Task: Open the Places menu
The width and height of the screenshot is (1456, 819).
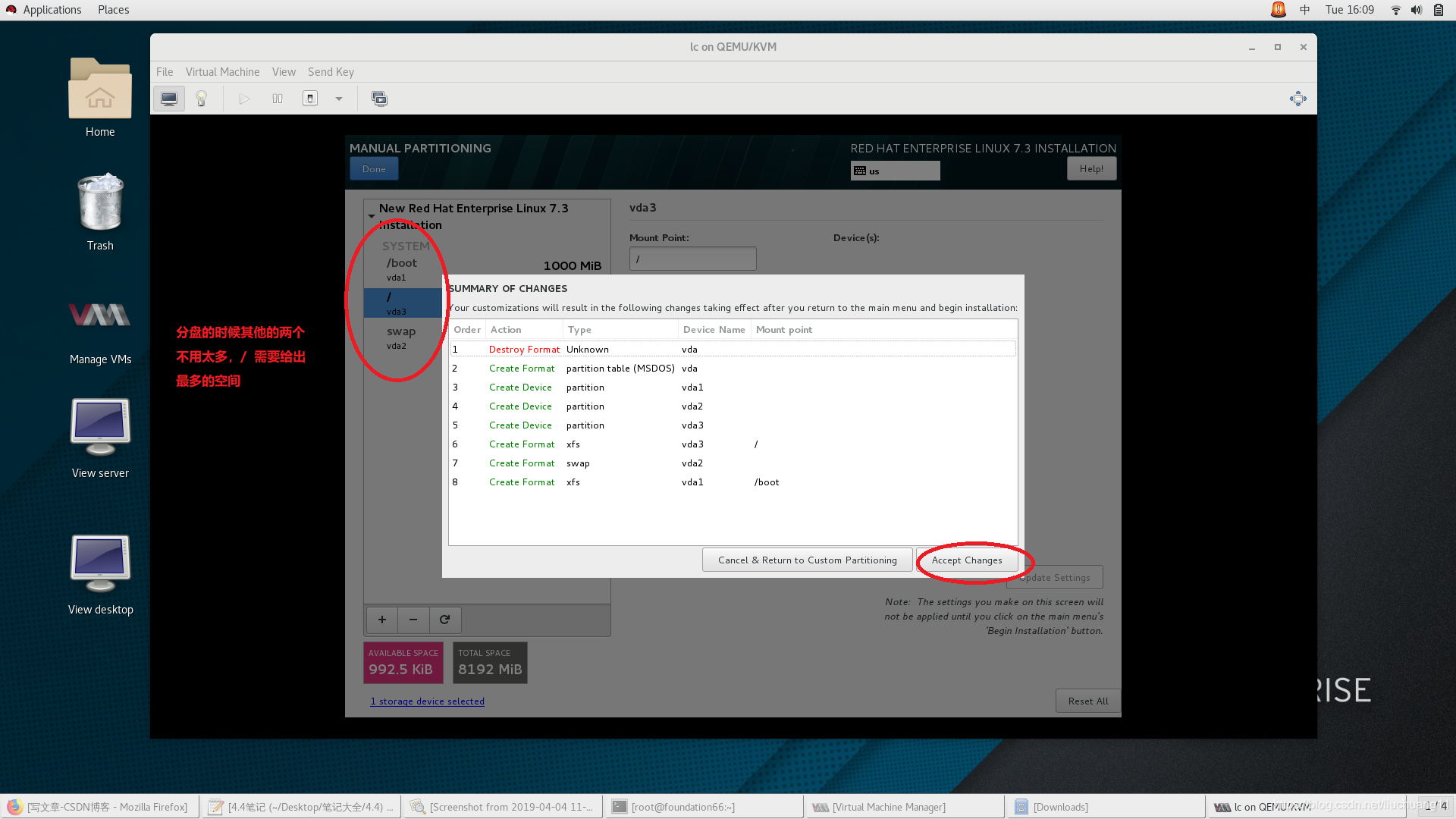Action: (113, 10)
